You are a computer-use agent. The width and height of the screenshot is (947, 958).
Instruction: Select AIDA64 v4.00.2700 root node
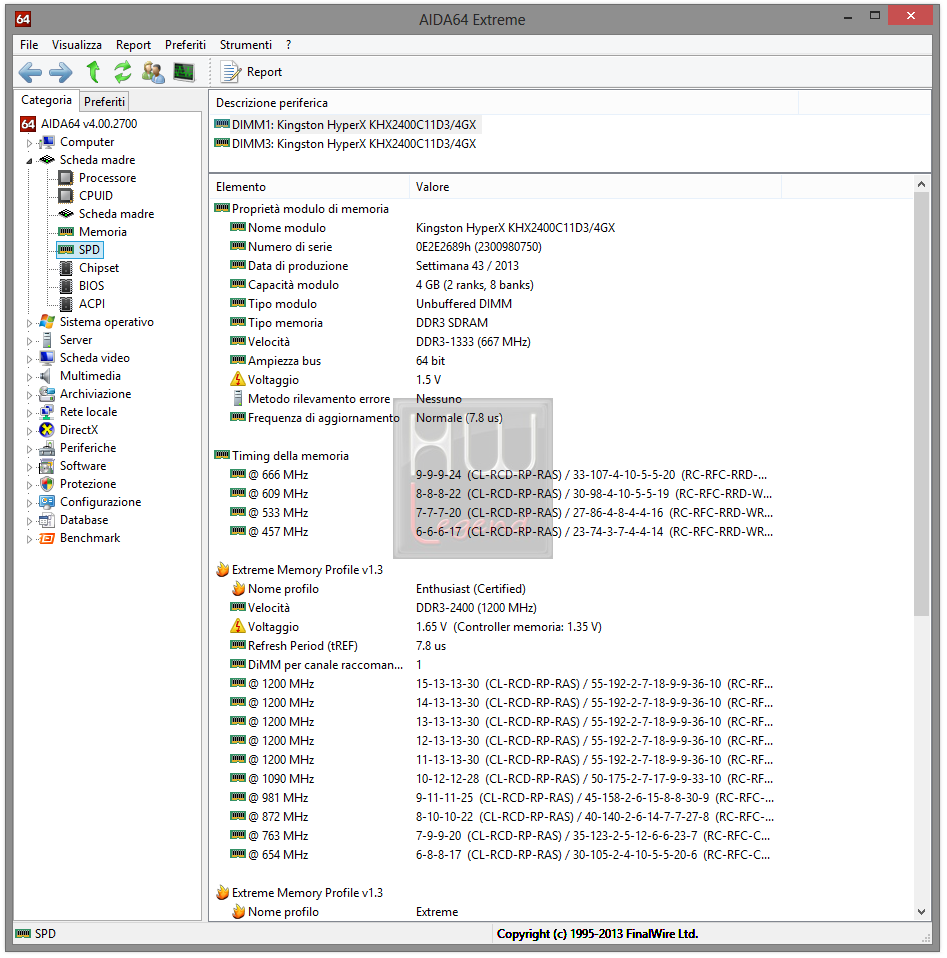point(89,123)
